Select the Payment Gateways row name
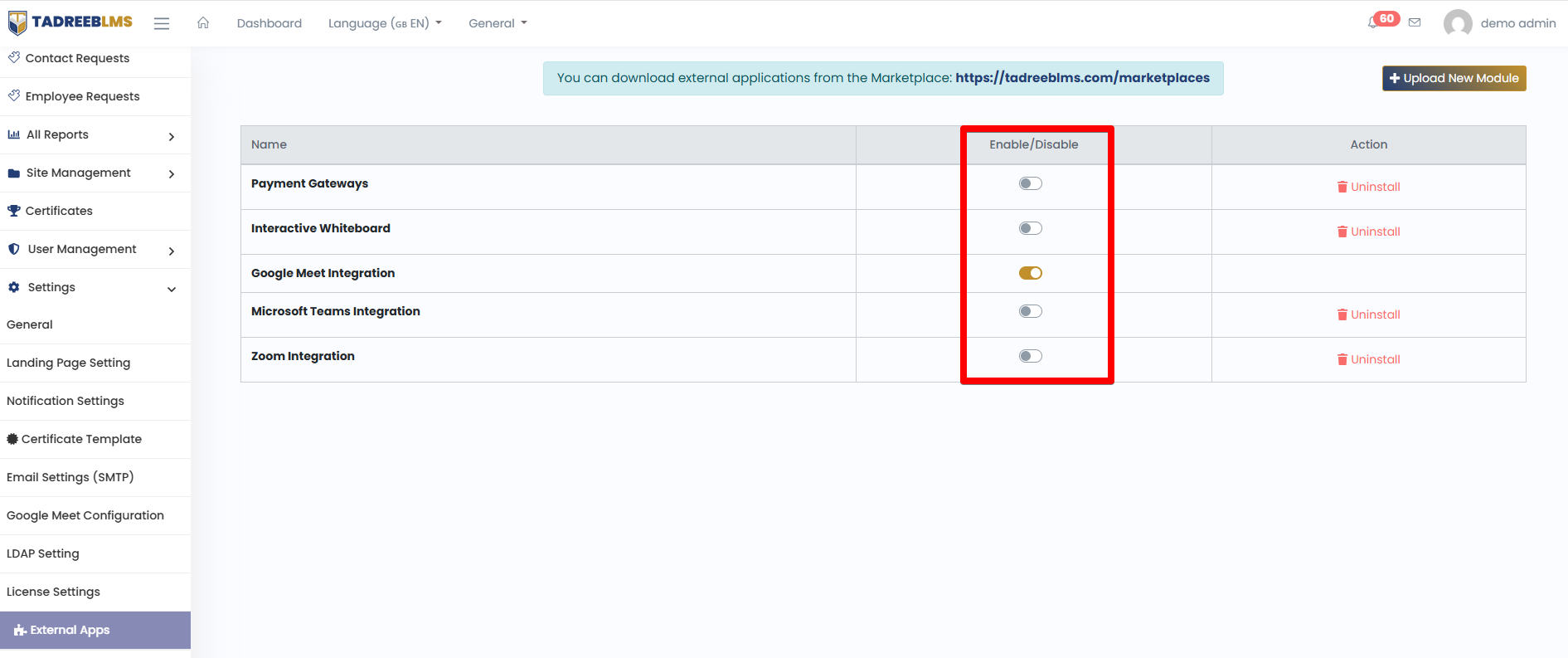 pos(309,183)
